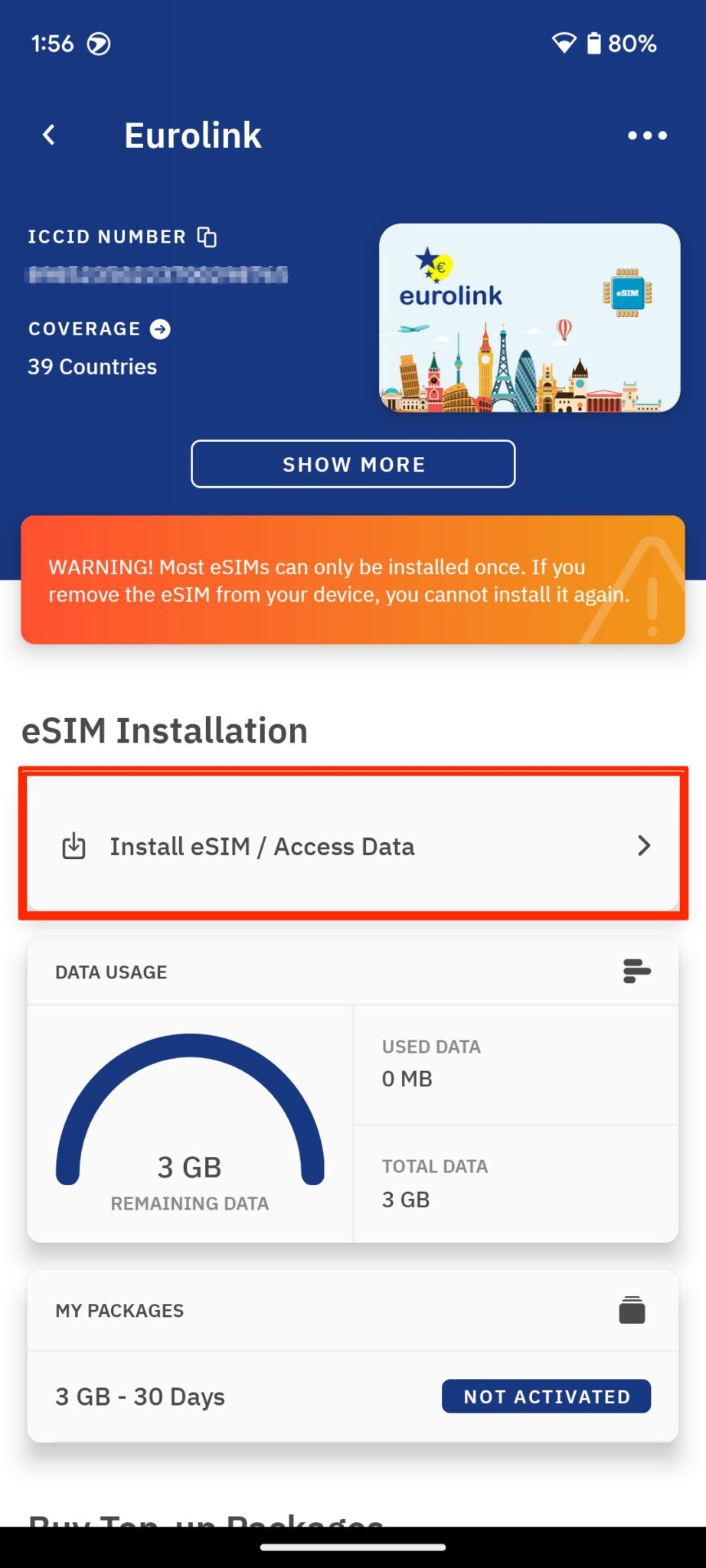Copy the ICCID number

[x=205, y=237]
